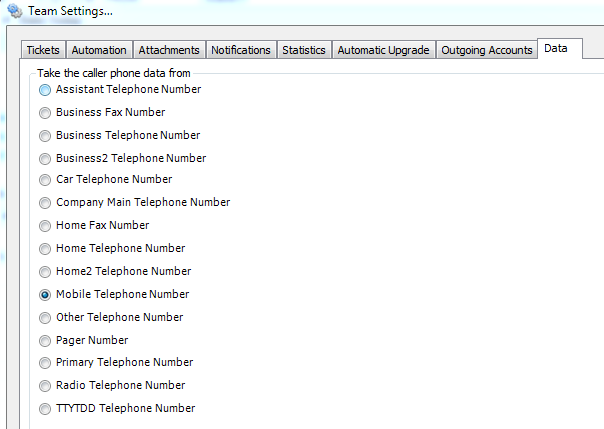This screenshot has height=429, width=604.
Task: Switch to the Tickets tab
Action: click(43, 50)
